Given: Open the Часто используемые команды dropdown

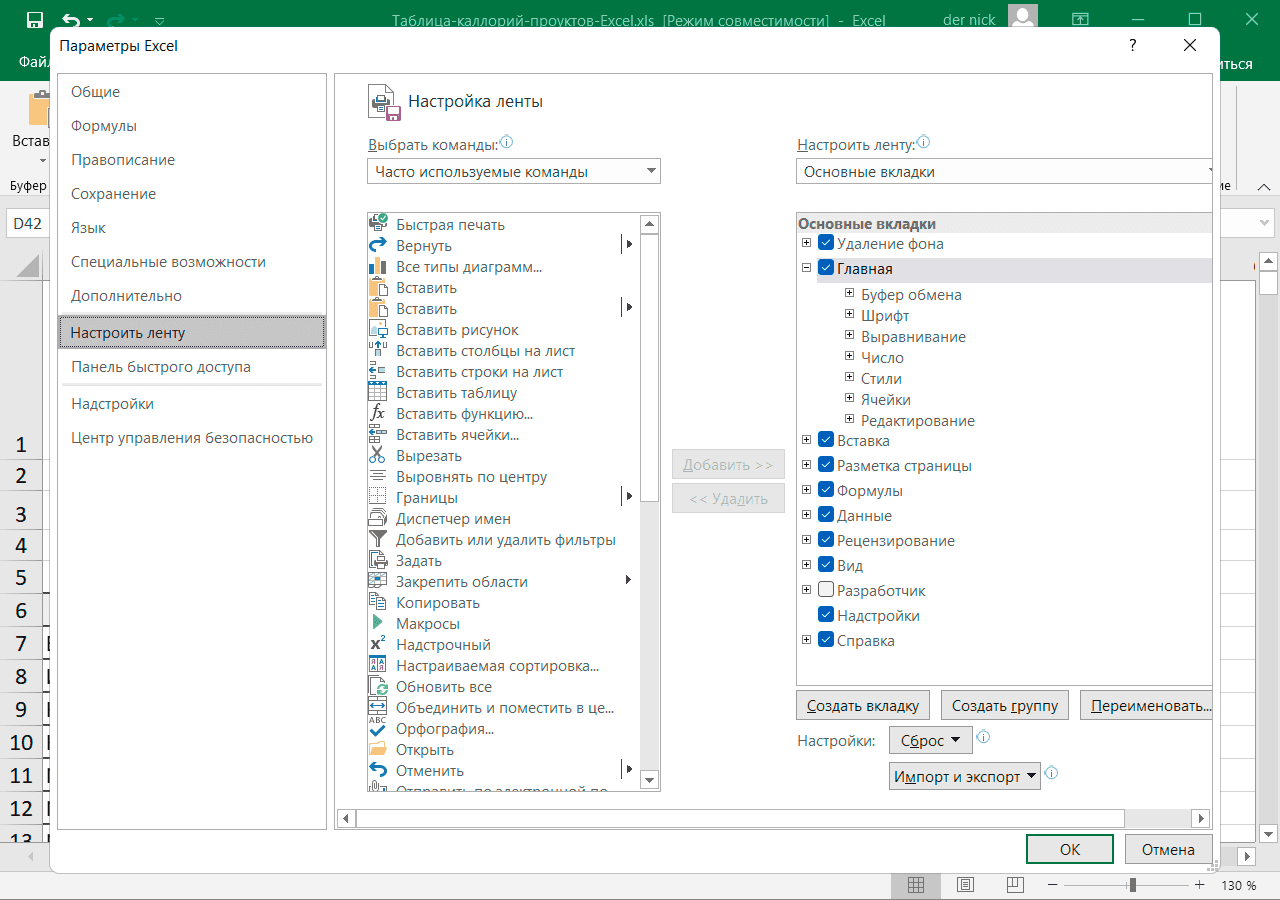Looking at the screenshot, I should 514,171.
